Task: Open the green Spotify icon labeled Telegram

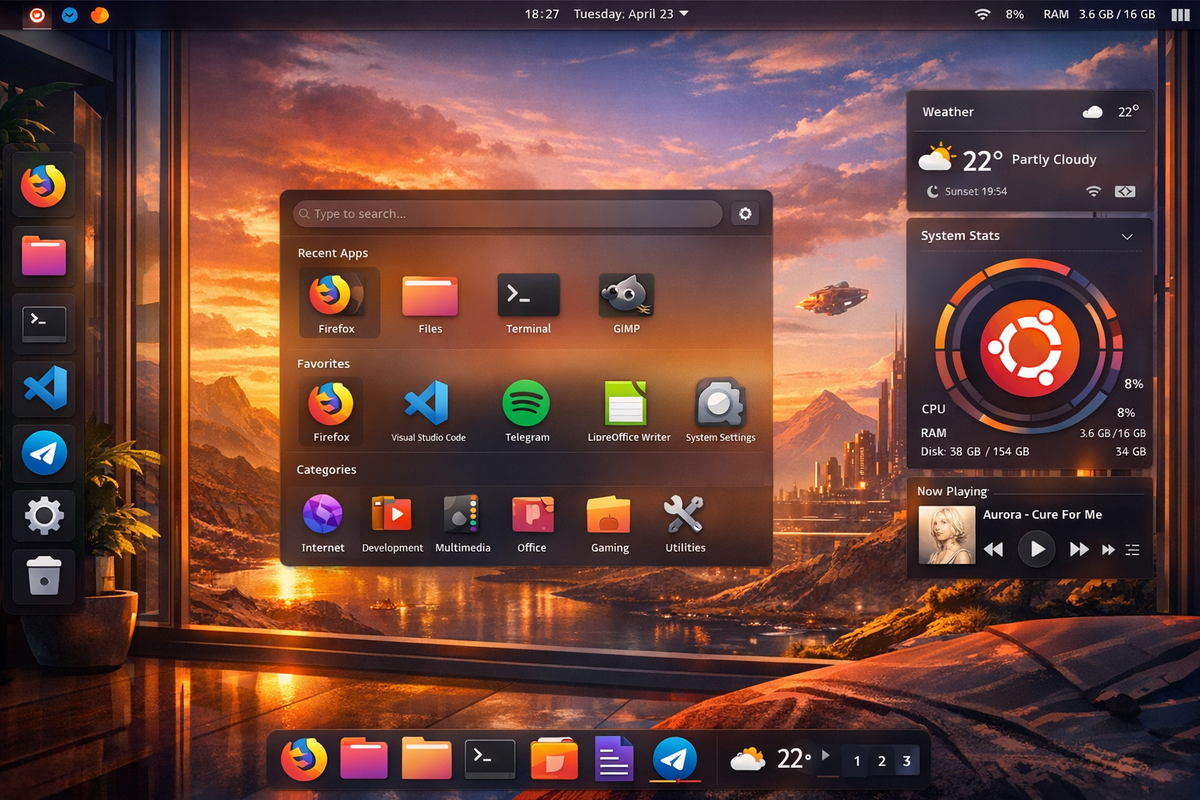Action: point(527,412)
